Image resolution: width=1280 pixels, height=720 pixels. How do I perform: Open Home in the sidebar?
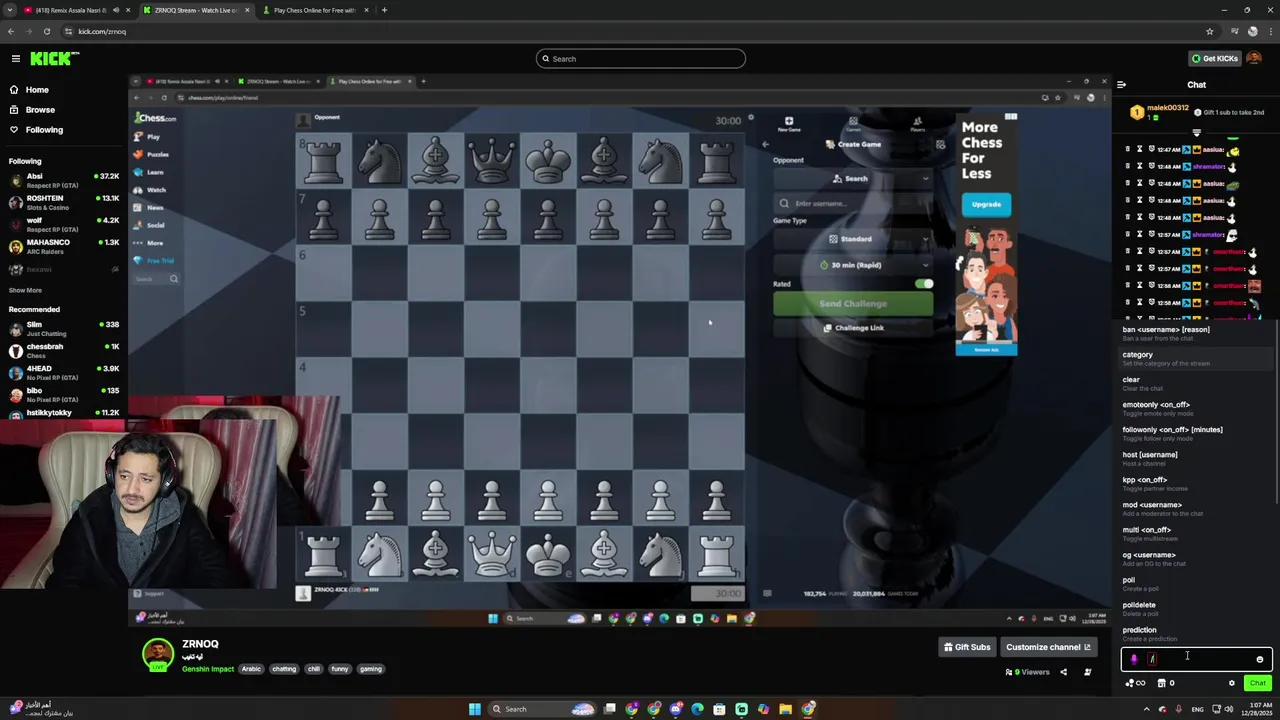37,90
